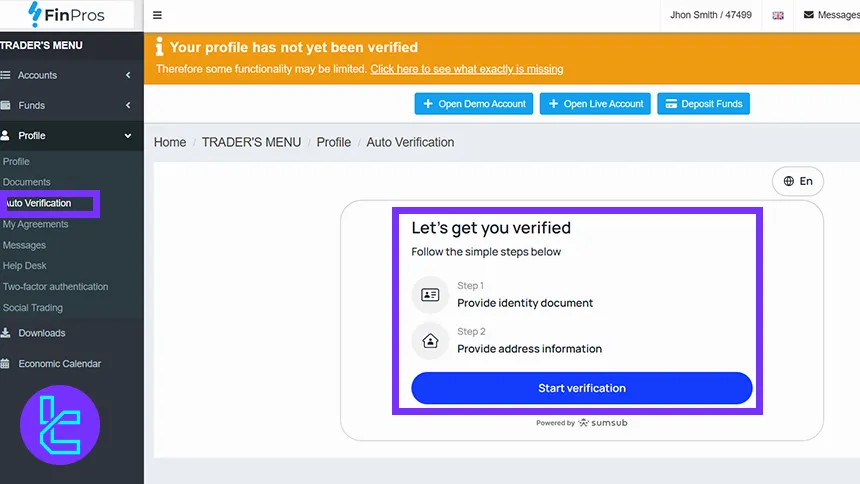Click the Profile section down chevron

(x=128, y=136)
